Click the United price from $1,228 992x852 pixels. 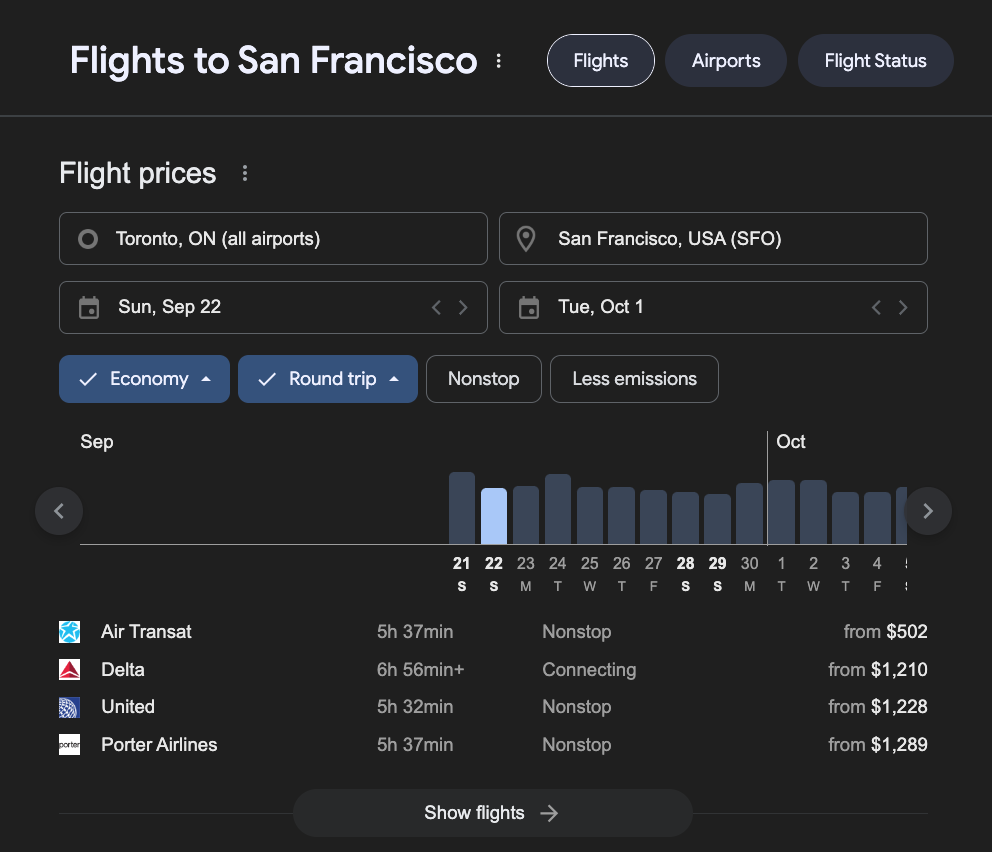(877, 707)
